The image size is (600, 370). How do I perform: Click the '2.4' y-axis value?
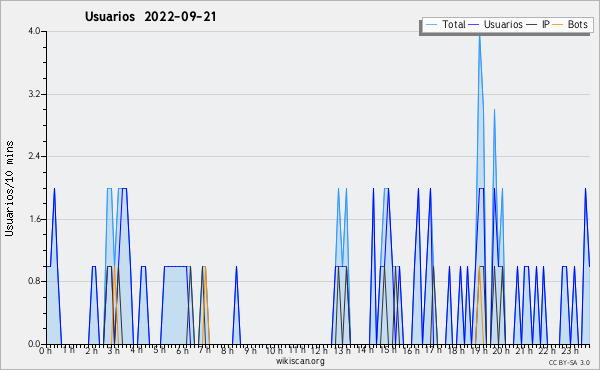34,156
